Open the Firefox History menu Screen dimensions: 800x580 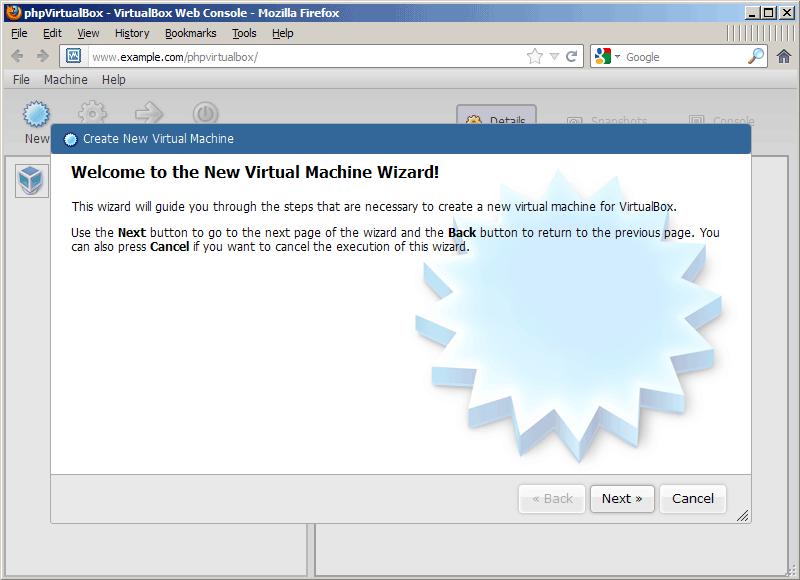point(132,33)
